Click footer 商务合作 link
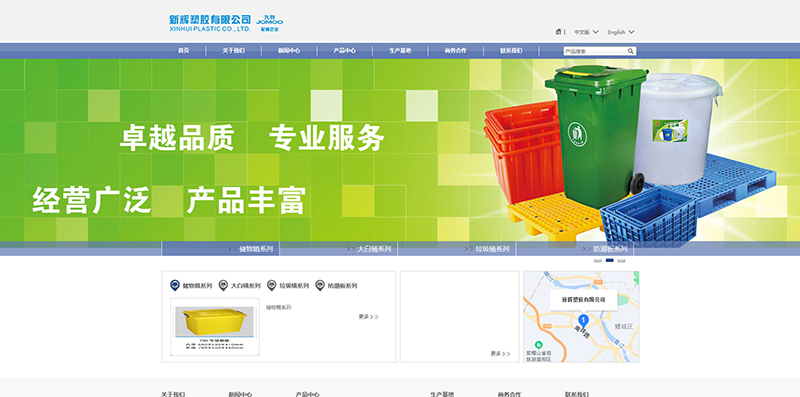 (x=509, y=394)
